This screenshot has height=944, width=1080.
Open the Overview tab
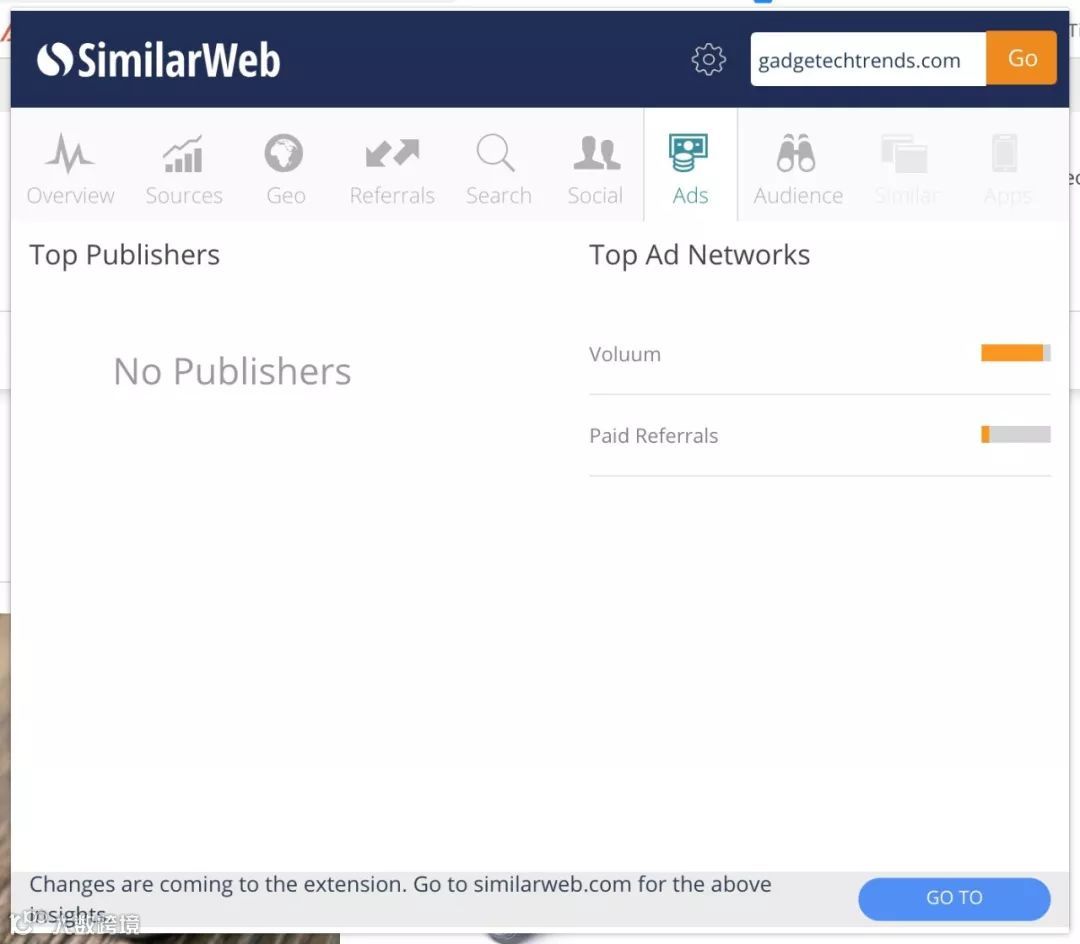[x=70, y=169]
